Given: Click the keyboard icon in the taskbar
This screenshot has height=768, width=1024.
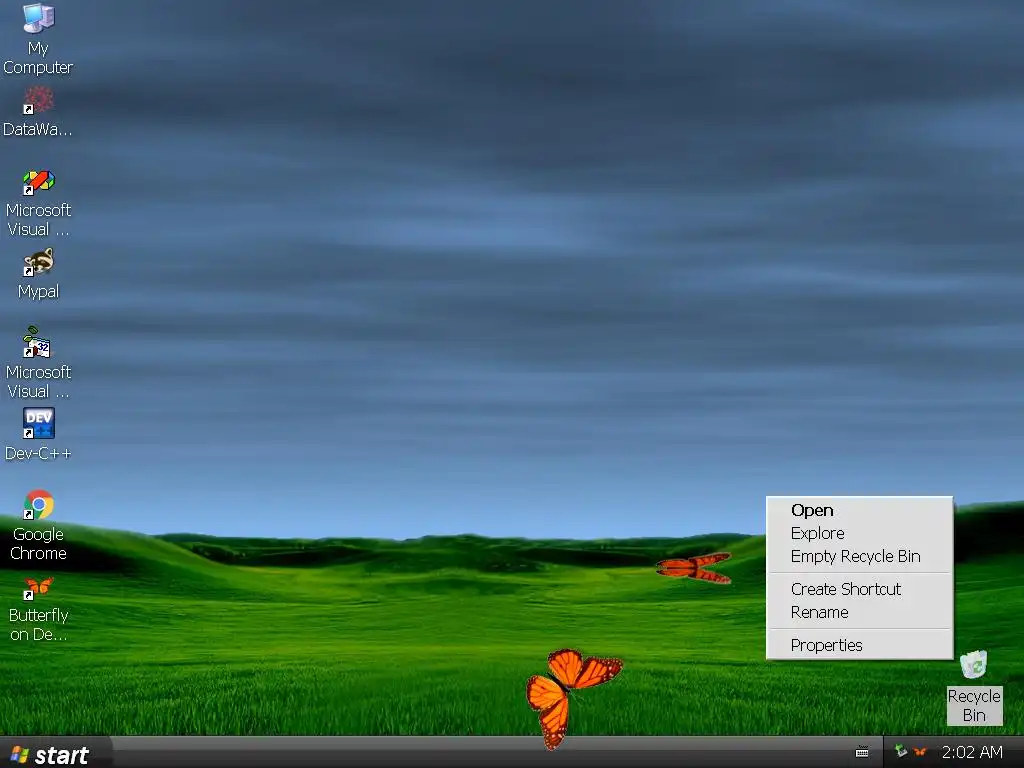Looking at the screenshot, I should 862,752.
